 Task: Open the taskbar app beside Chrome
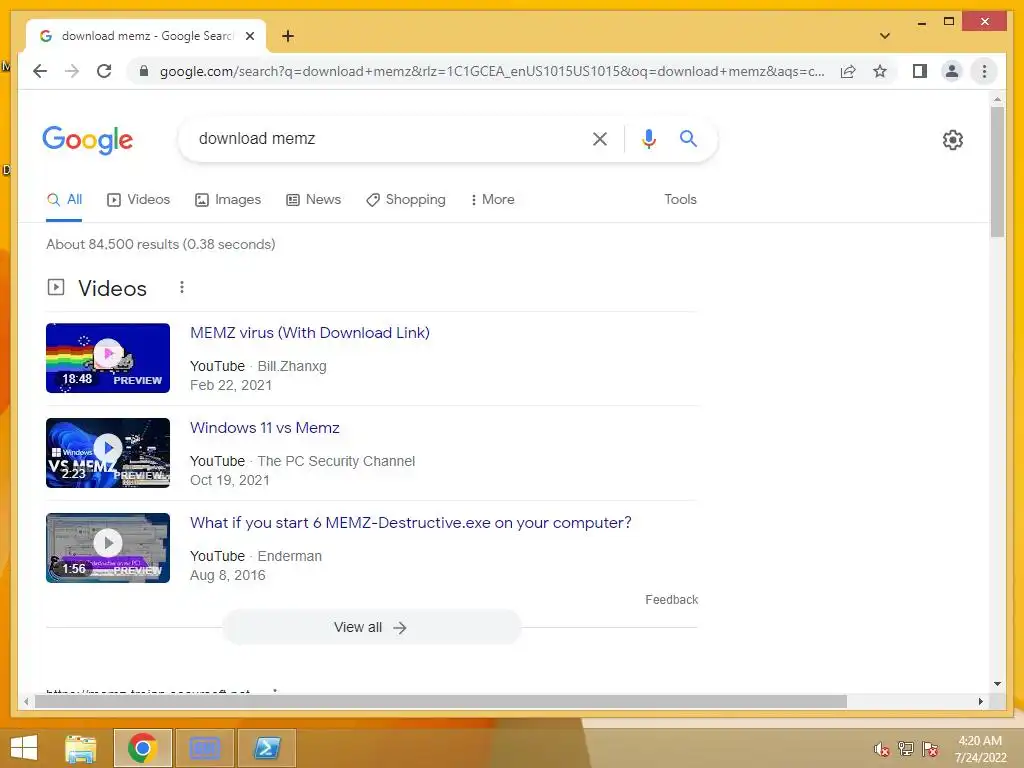(x=204, y=748)
